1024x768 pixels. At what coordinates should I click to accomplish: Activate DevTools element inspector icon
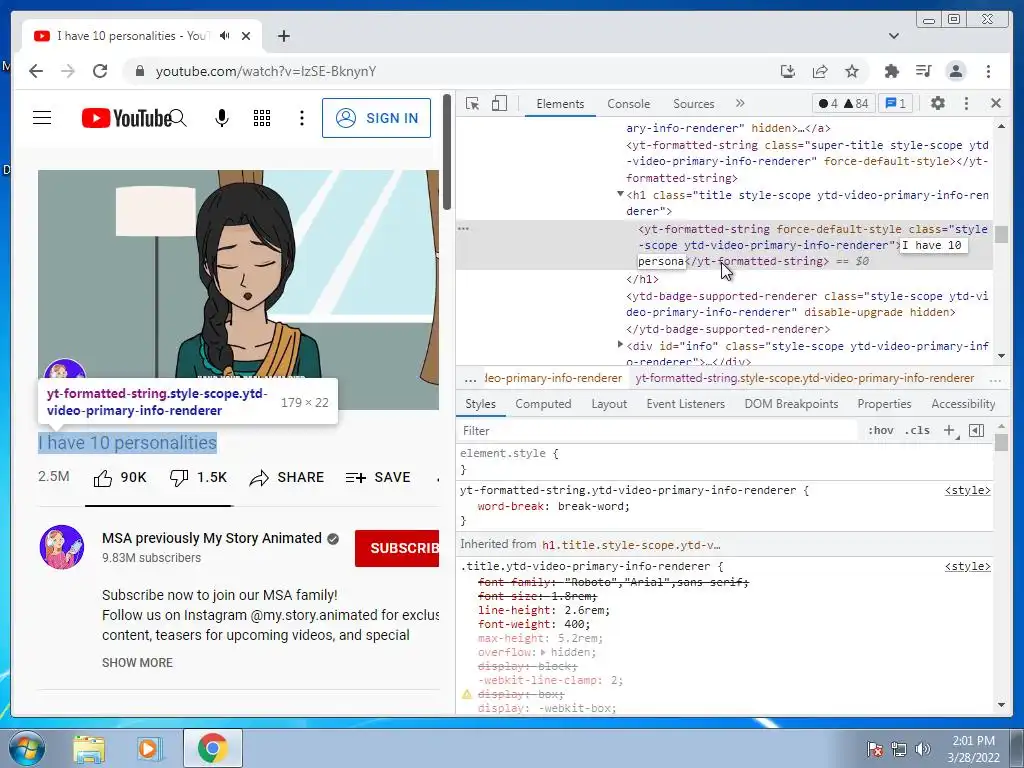coord(473,104)
